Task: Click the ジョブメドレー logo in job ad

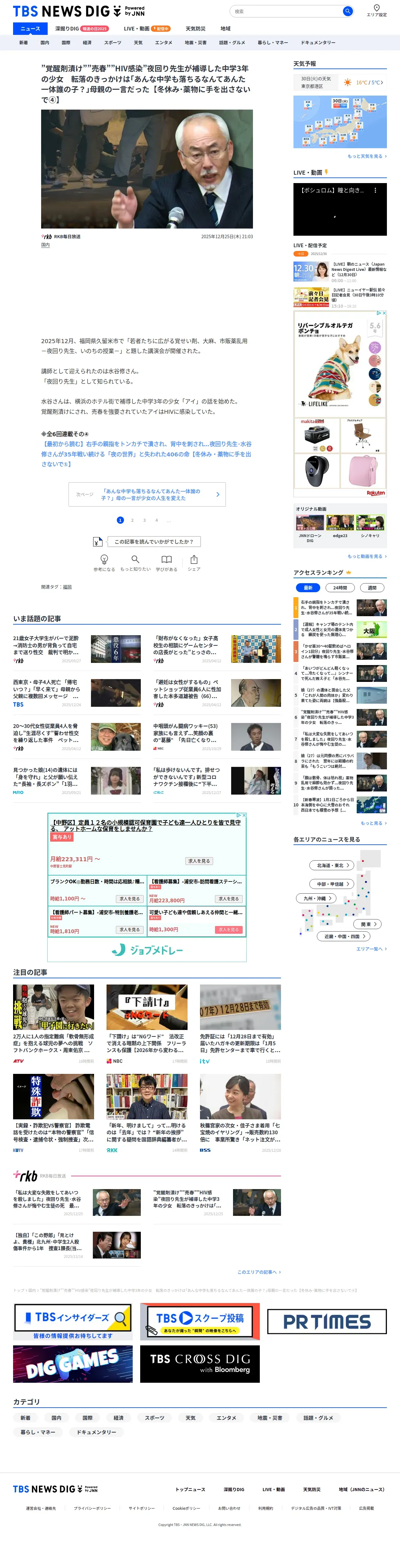Action: click(147, 950)
